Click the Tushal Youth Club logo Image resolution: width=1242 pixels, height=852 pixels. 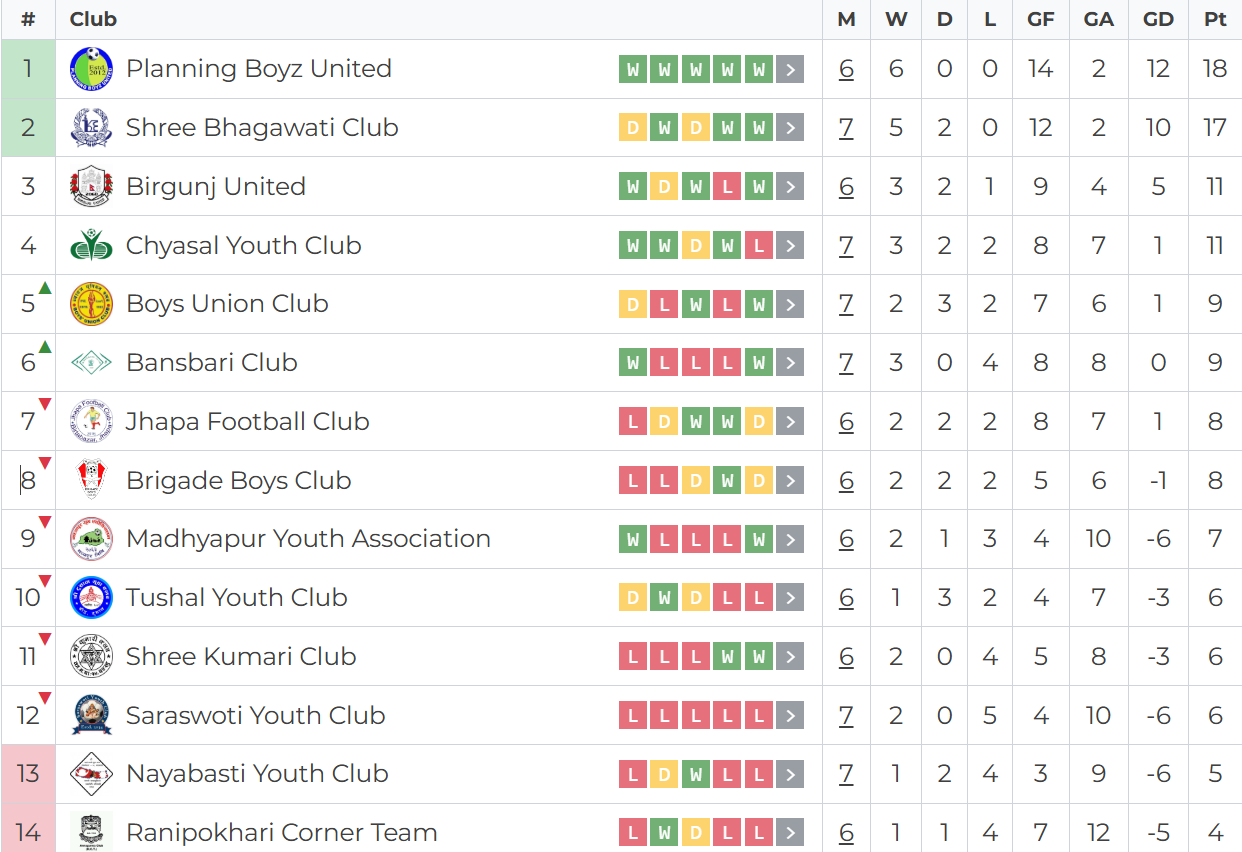point(91,598)
